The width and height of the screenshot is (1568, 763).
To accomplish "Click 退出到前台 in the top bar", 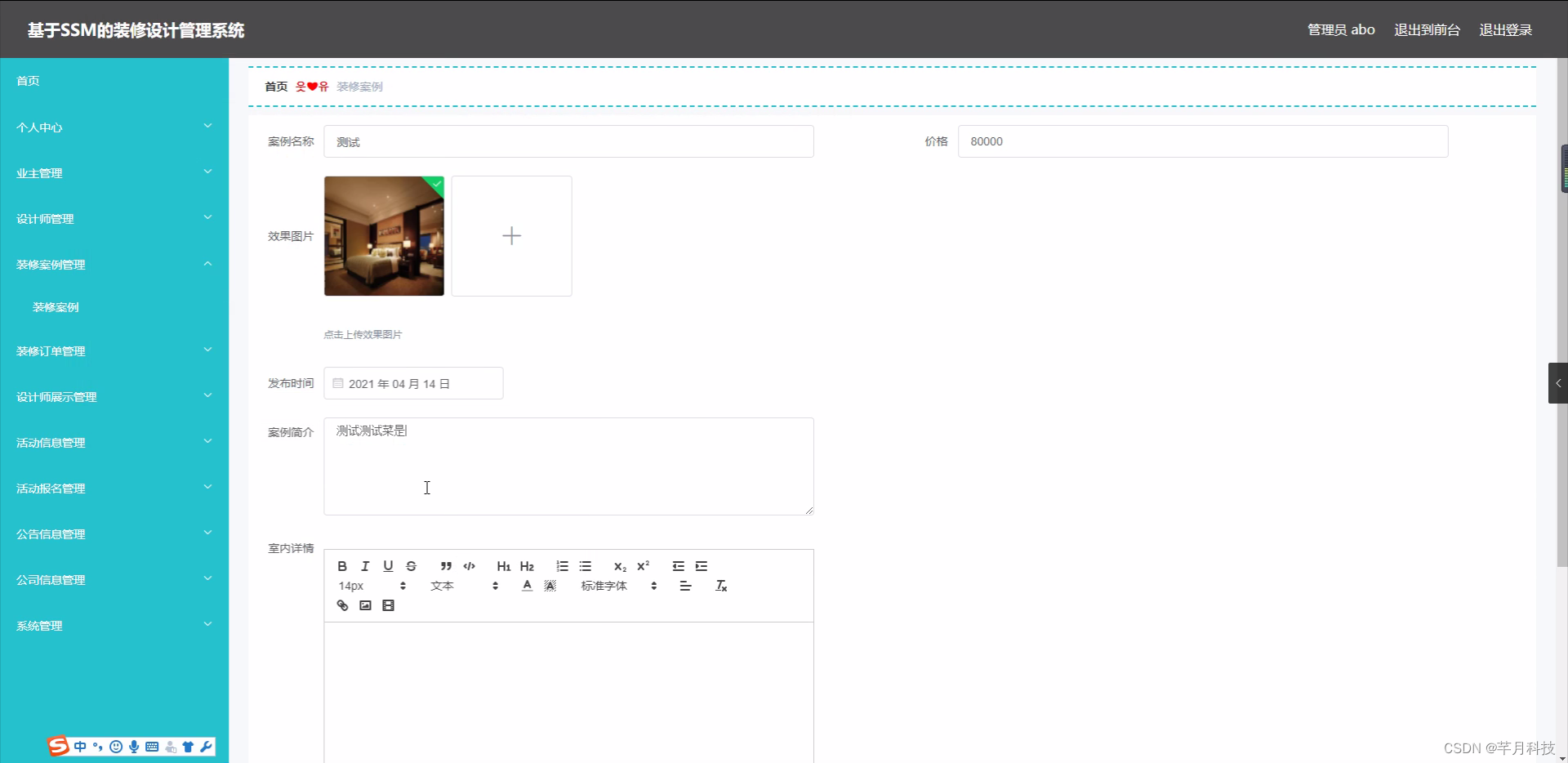I will [x=1426, y=29].
